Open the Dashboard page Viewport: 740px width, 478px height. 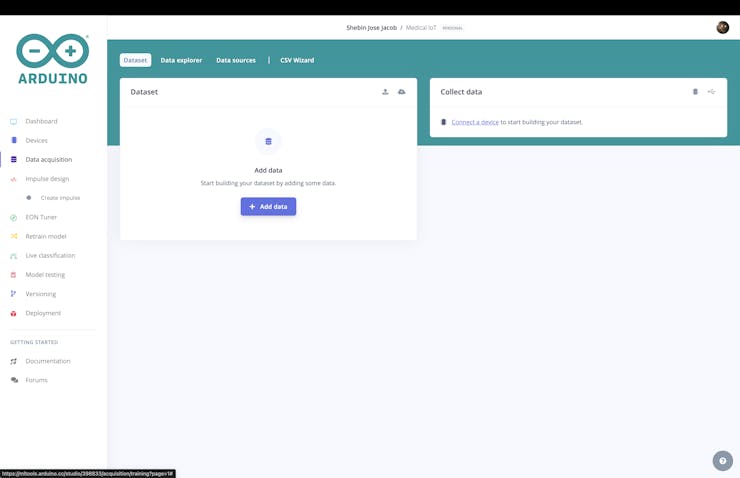pos(42,121)
